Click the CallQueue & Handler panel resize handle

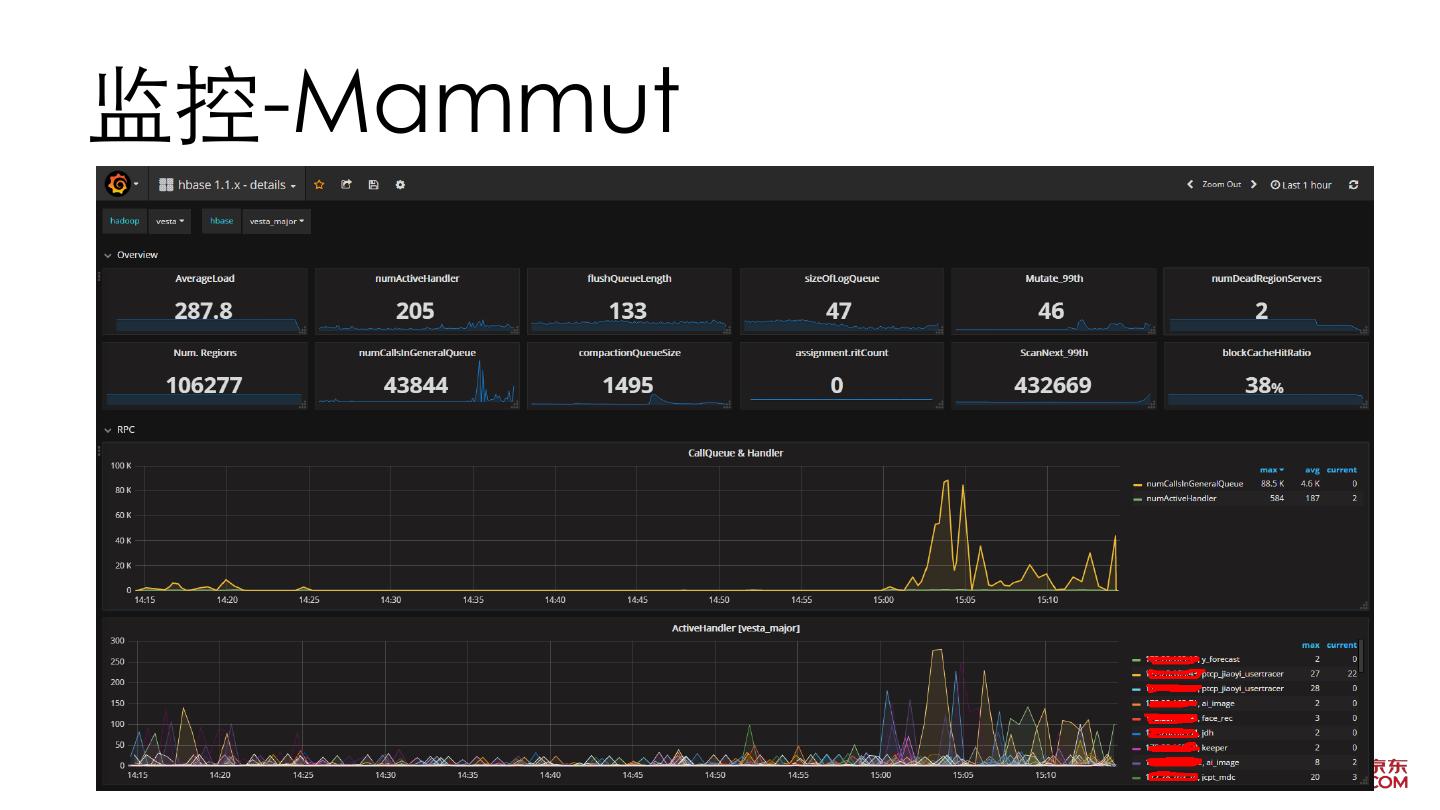[x=1364, y=606]
